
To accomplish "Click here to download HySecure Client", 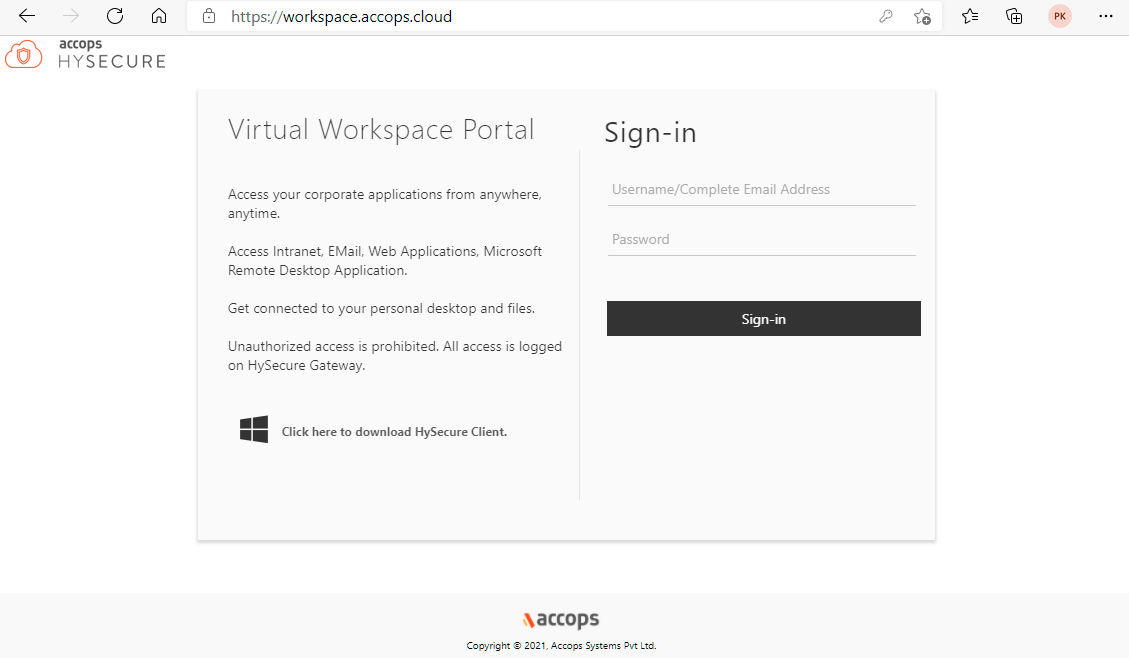I will tap(394, 432).
